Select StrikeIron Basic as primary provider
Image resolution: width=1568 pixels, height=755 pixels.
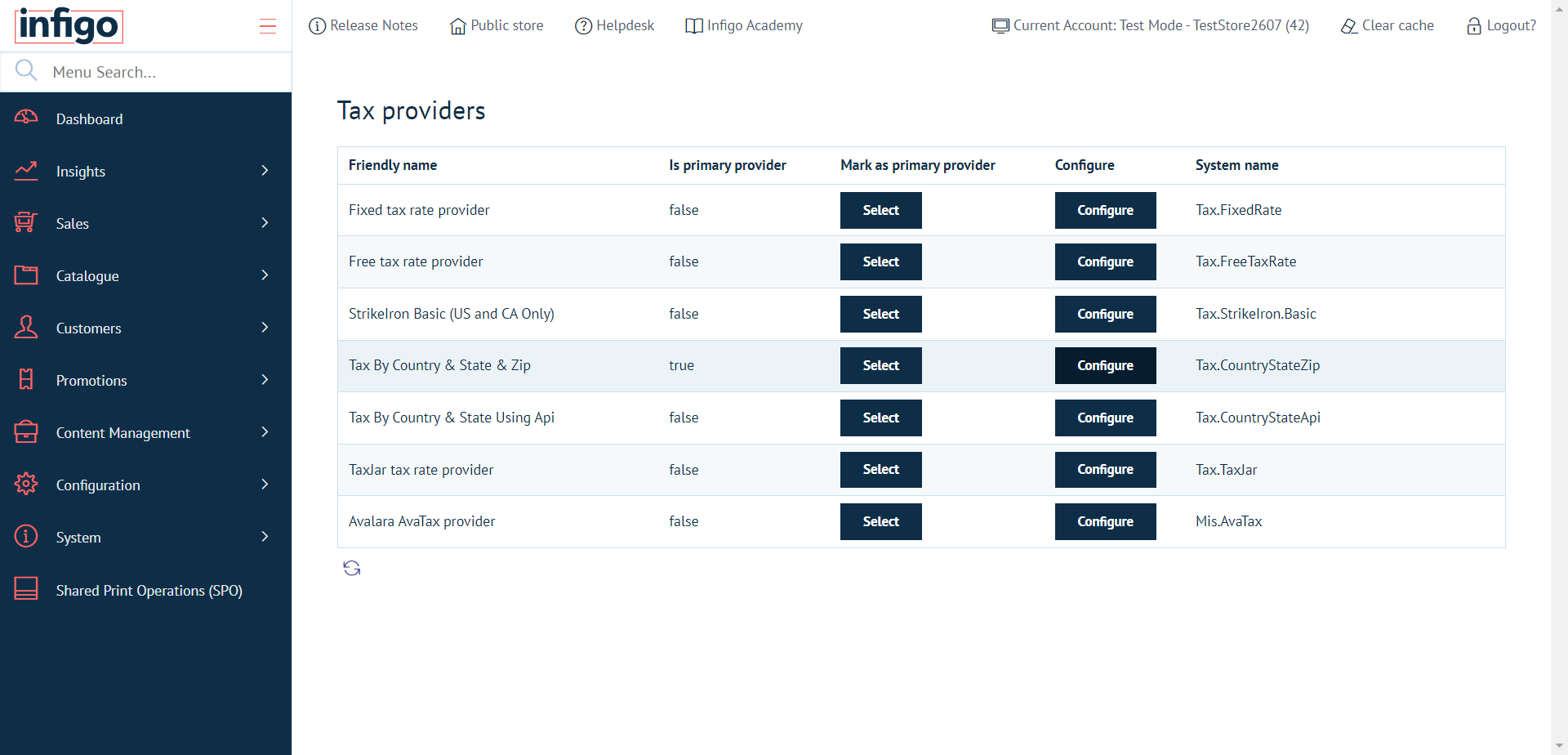(881, 314)
